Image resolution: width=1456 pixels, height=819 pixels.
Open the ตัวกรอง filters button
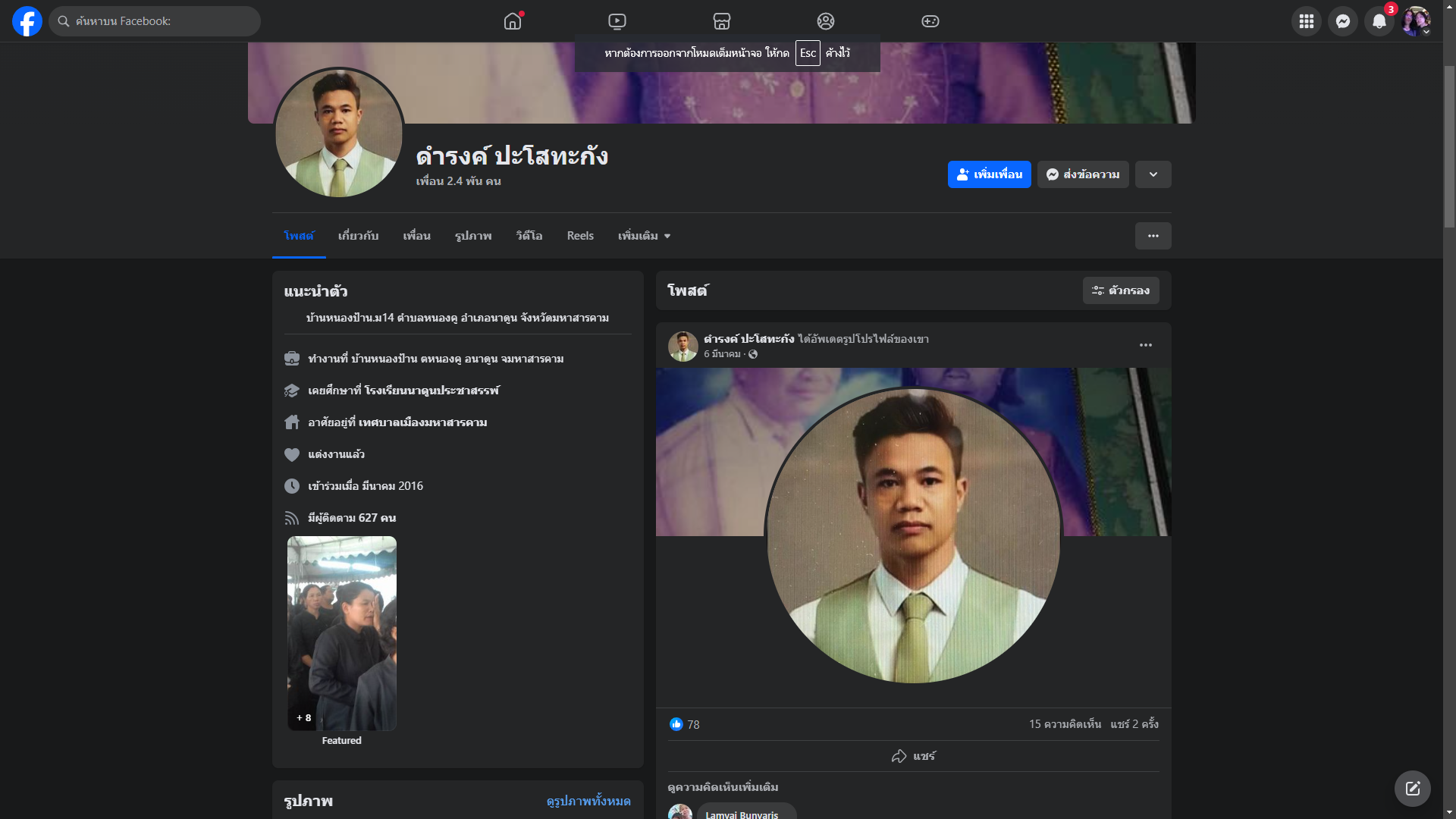[1120, 290]
